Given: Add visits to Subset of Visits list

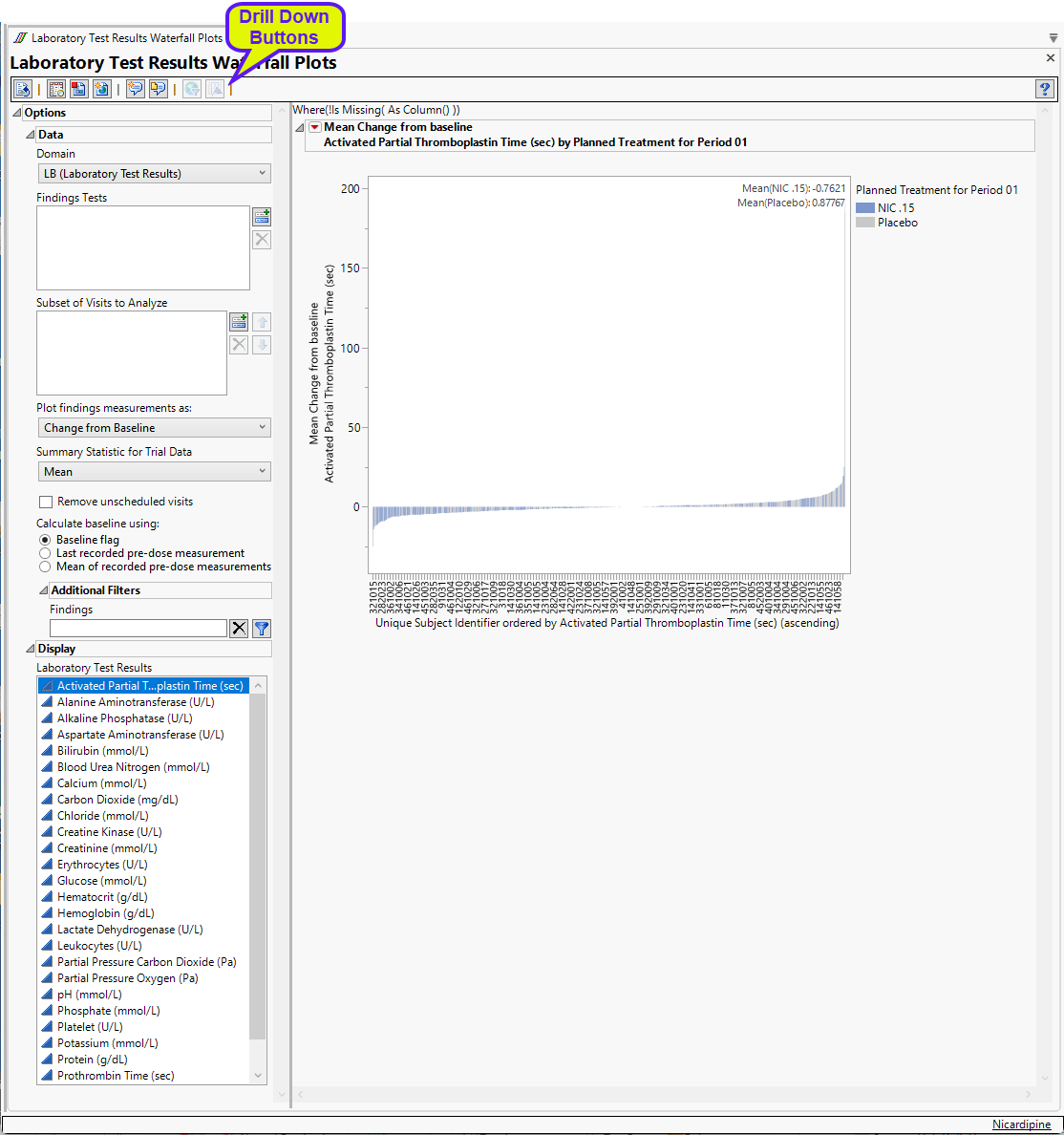Looking at the screenshot, I should pyautogui.click(x=239, y=322).
